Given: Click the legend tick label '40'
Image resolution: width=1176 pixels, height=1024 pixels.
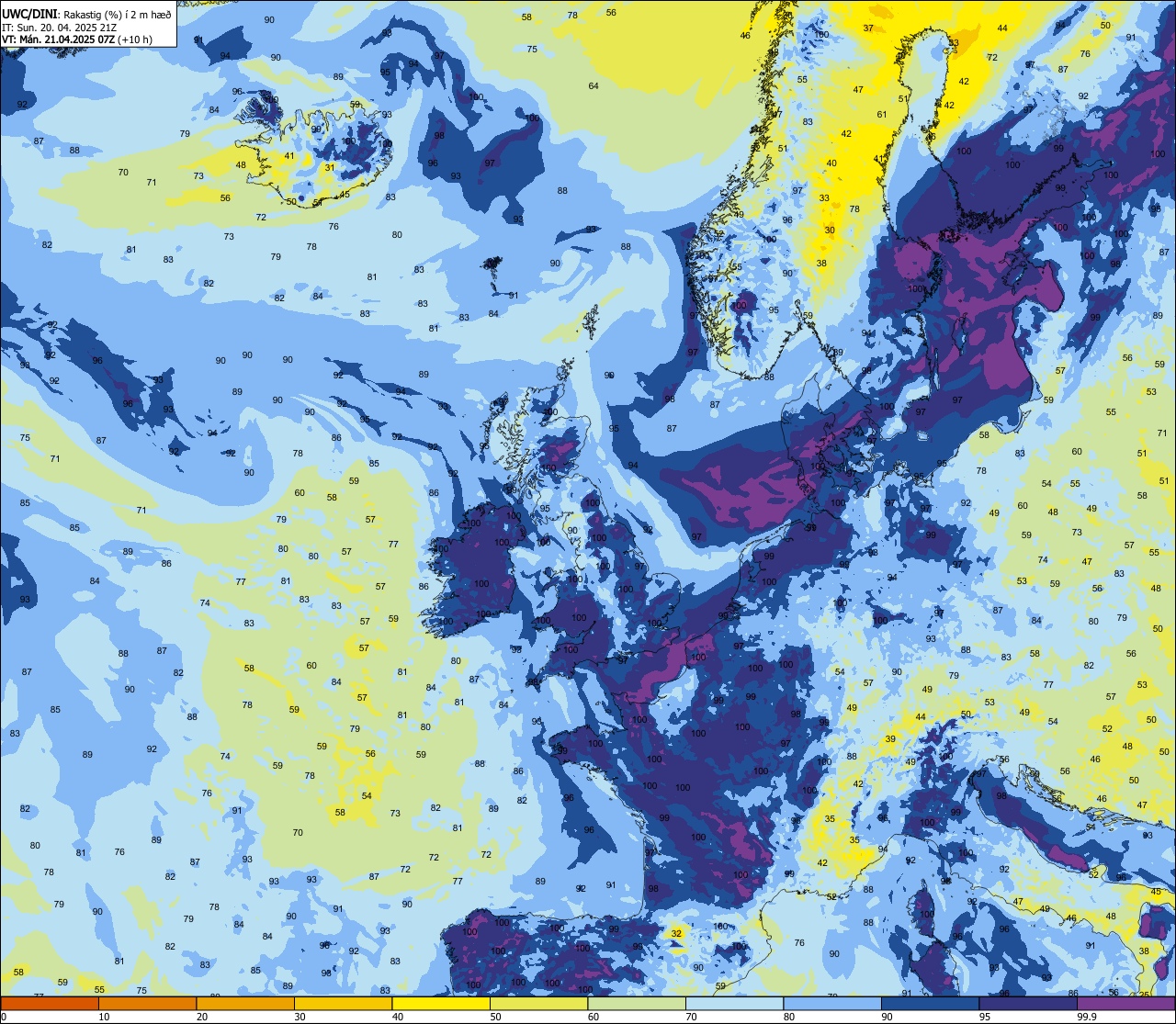Looking at the screenshot, I should point(398,1017).
